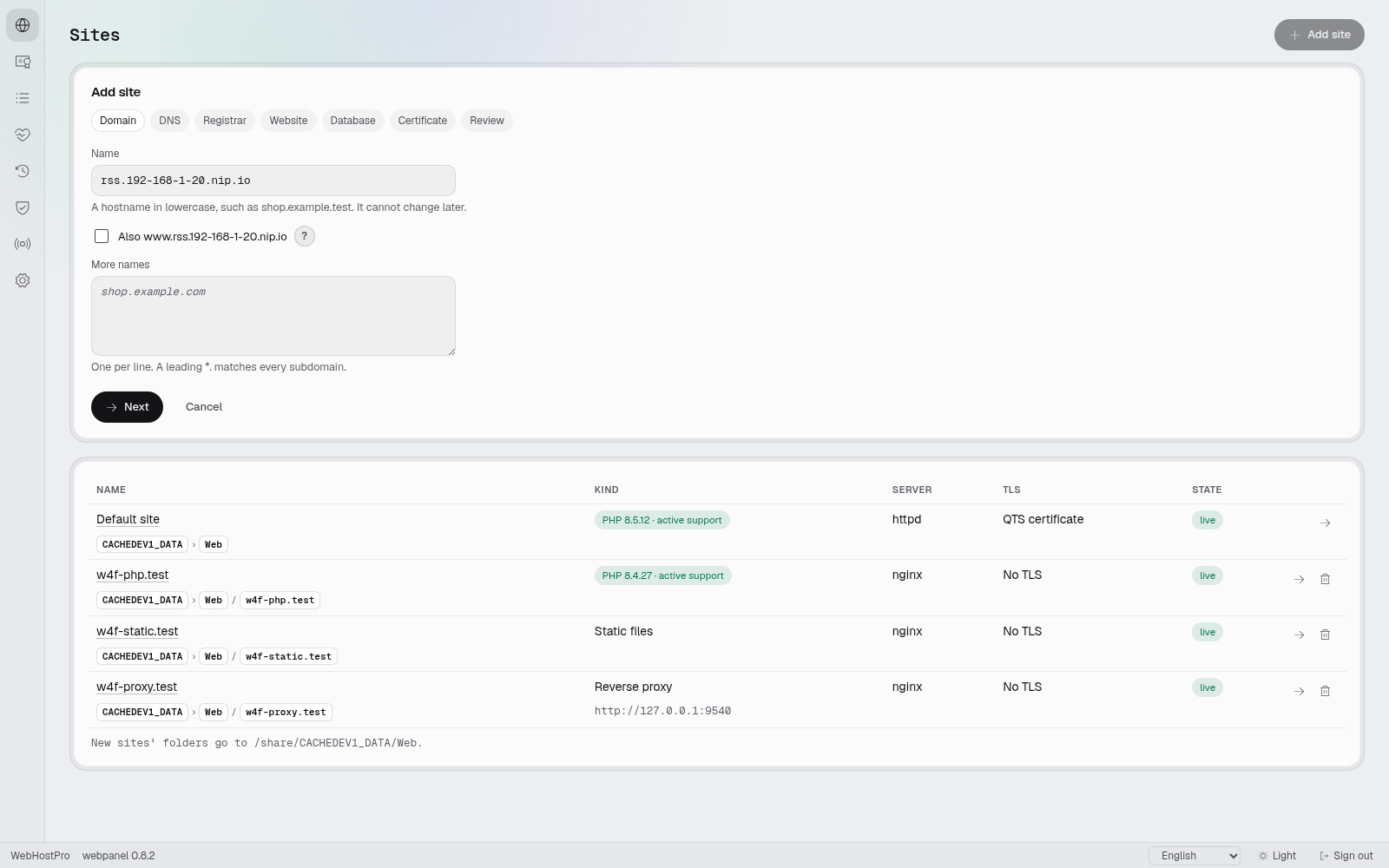
Task: Focus the More names textarea
Action: (273, 316)
